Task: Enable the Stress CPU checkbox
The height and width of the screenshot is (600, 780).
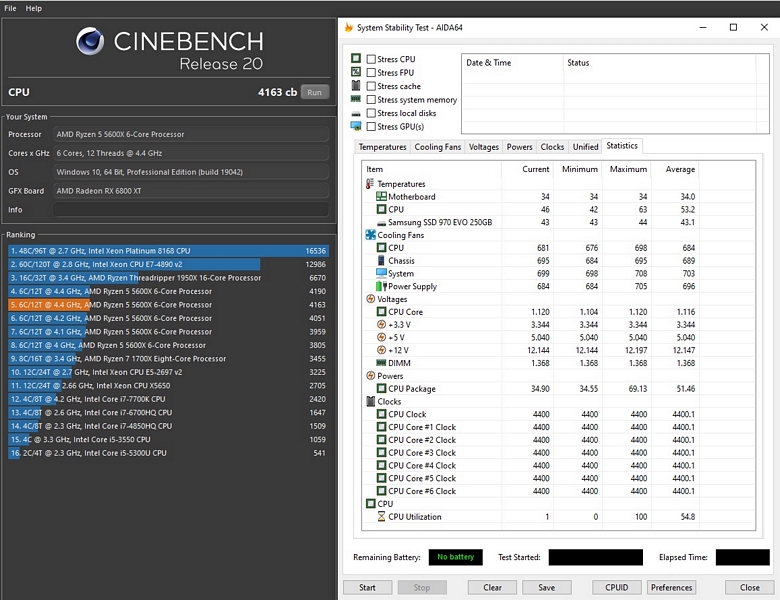Action: point(371,59)
